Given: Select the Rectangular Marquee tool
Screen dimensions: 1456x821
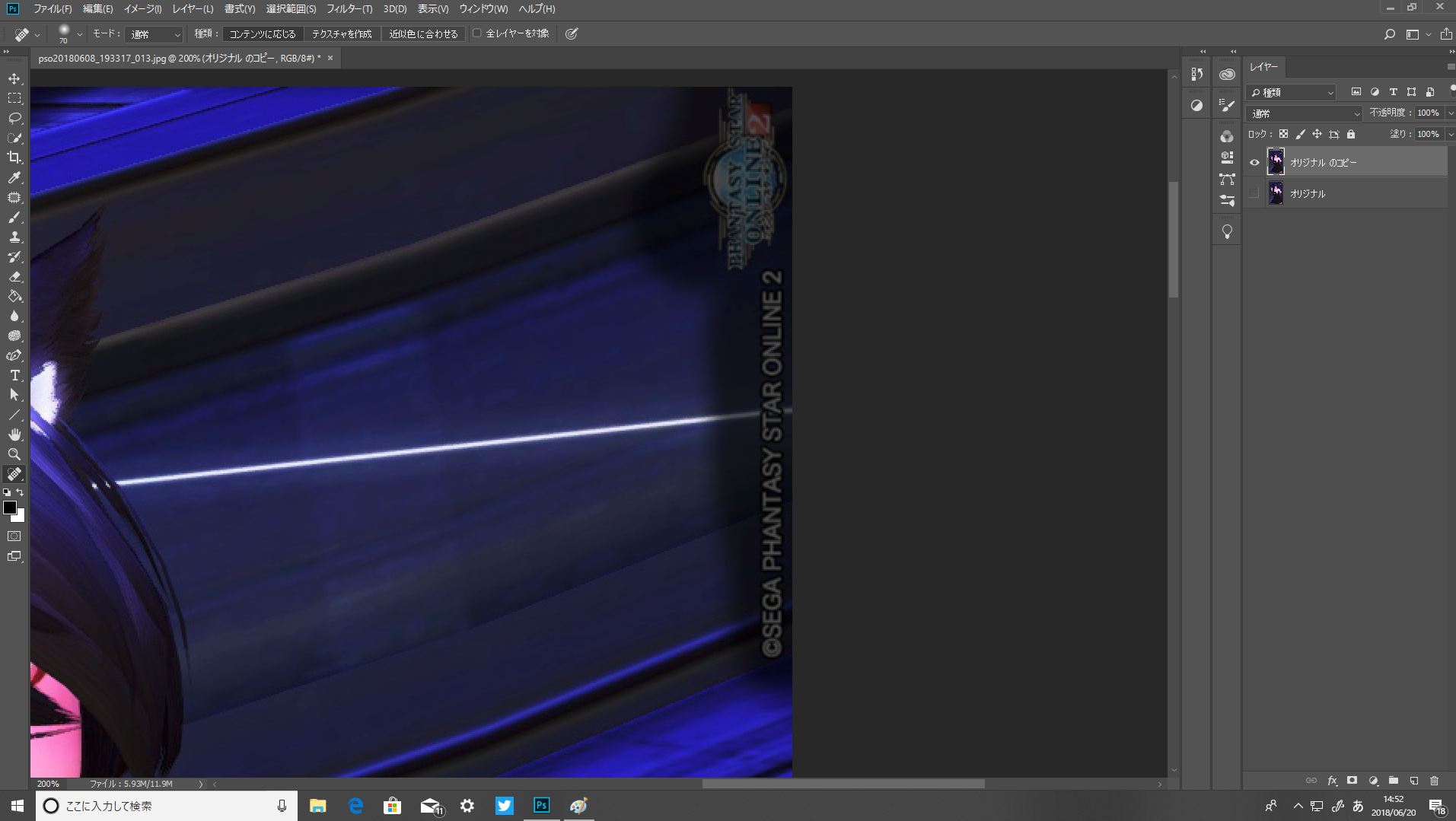Looking at the screenshot, I should click(14, 99).
